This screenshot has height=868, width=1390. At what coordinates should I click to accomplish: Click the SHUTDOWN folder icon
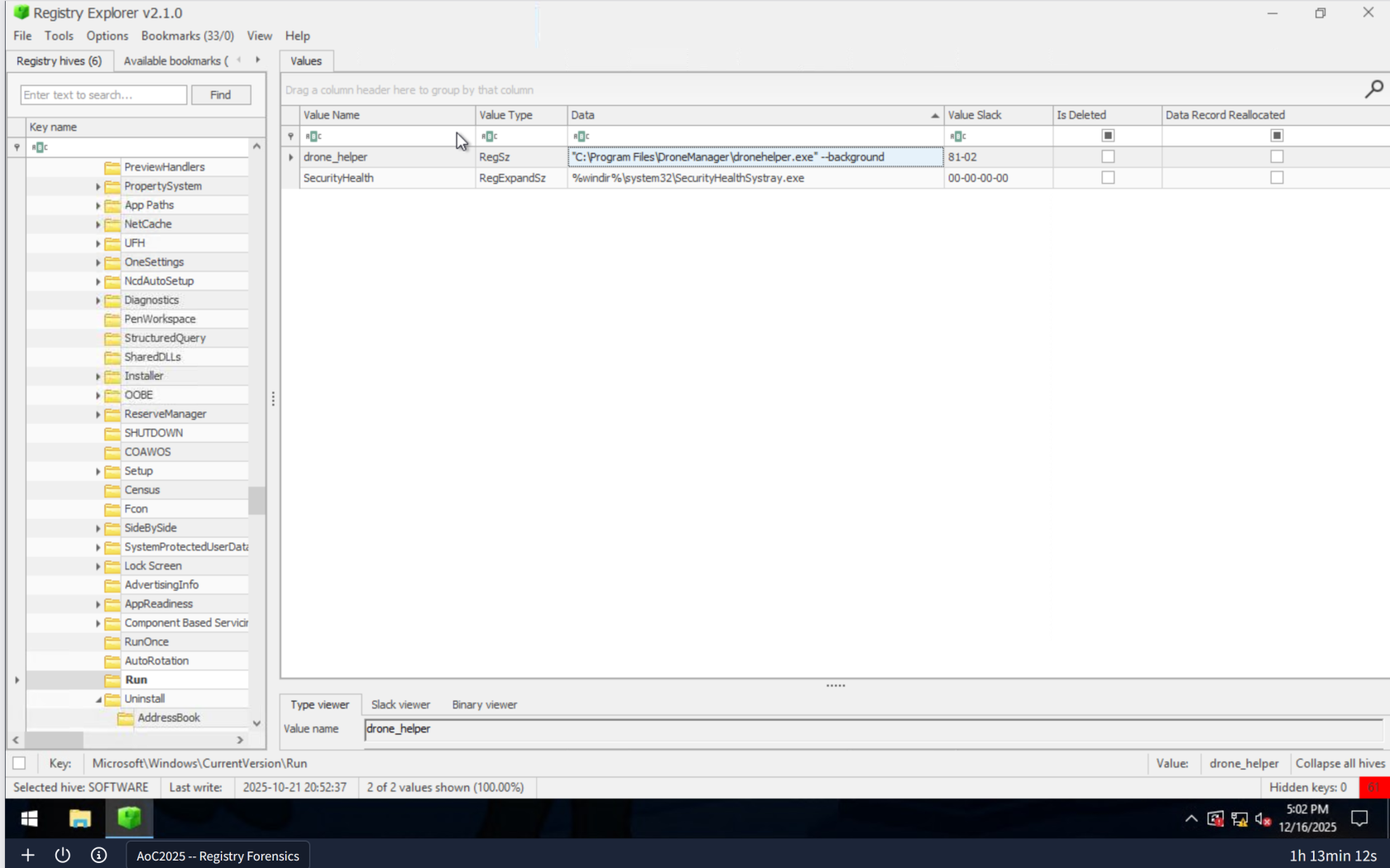point(113,434)
